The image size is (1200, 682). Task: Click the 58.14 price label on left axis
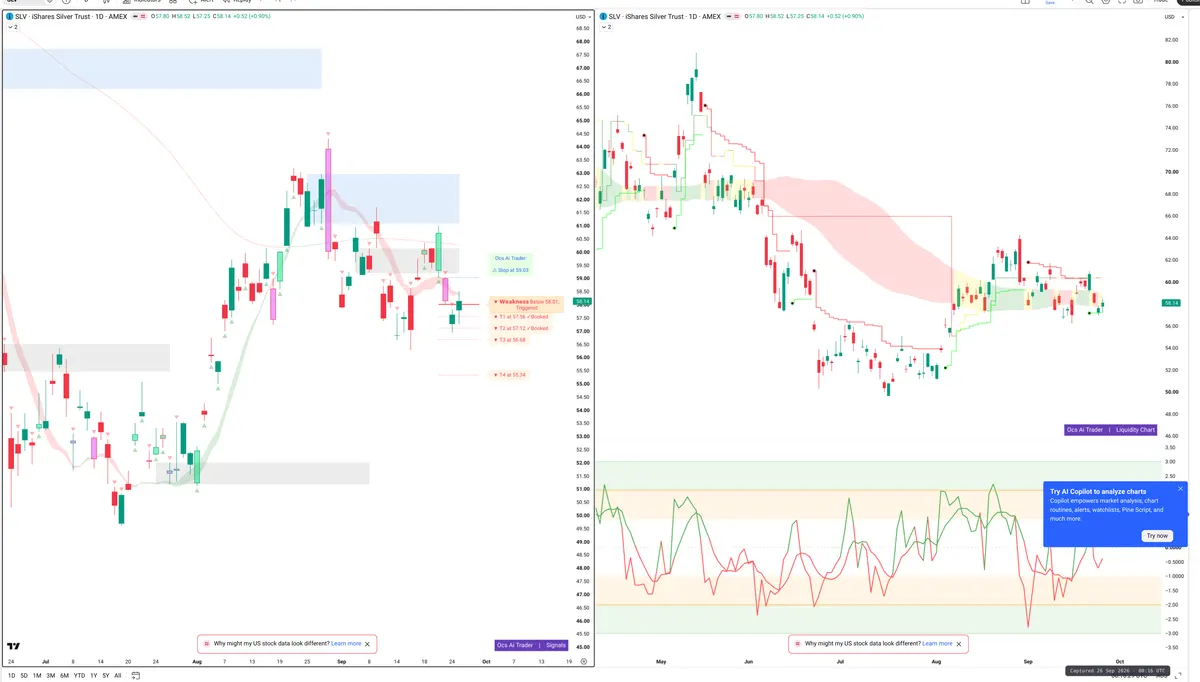click(584, 302)
